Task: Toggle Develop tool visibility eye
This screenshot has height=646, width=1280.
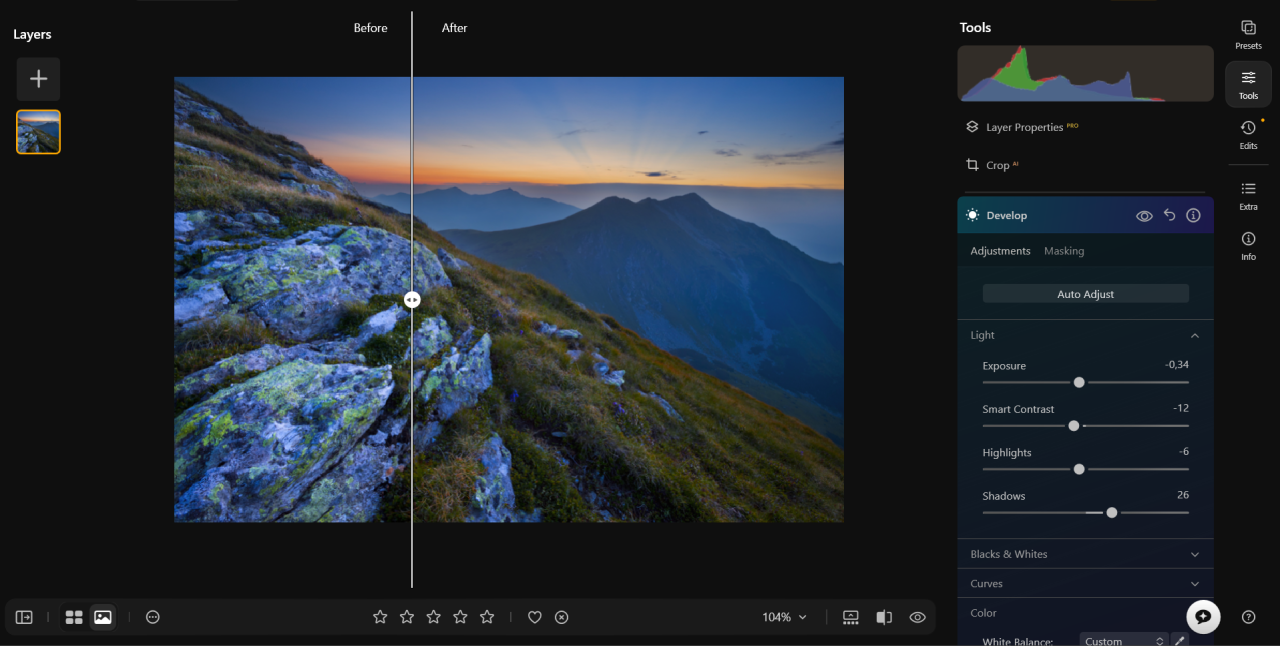Action: tap(1144, 216)
